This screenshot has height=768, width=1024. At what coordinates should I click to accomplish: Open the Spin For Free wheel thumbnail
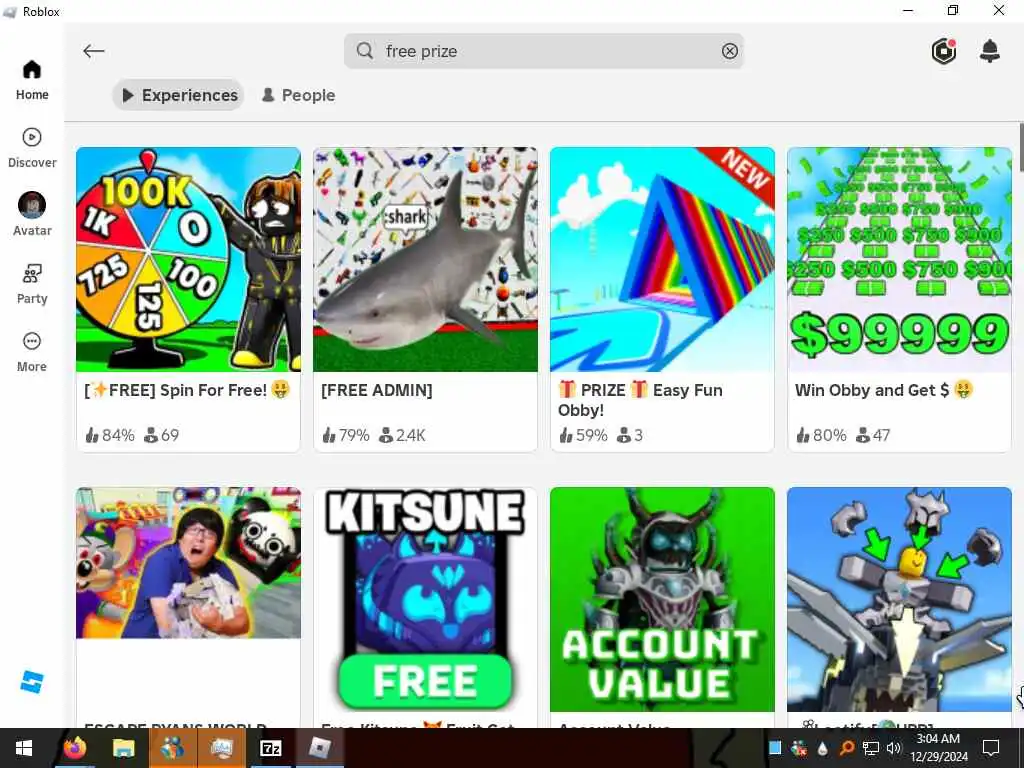188,259
